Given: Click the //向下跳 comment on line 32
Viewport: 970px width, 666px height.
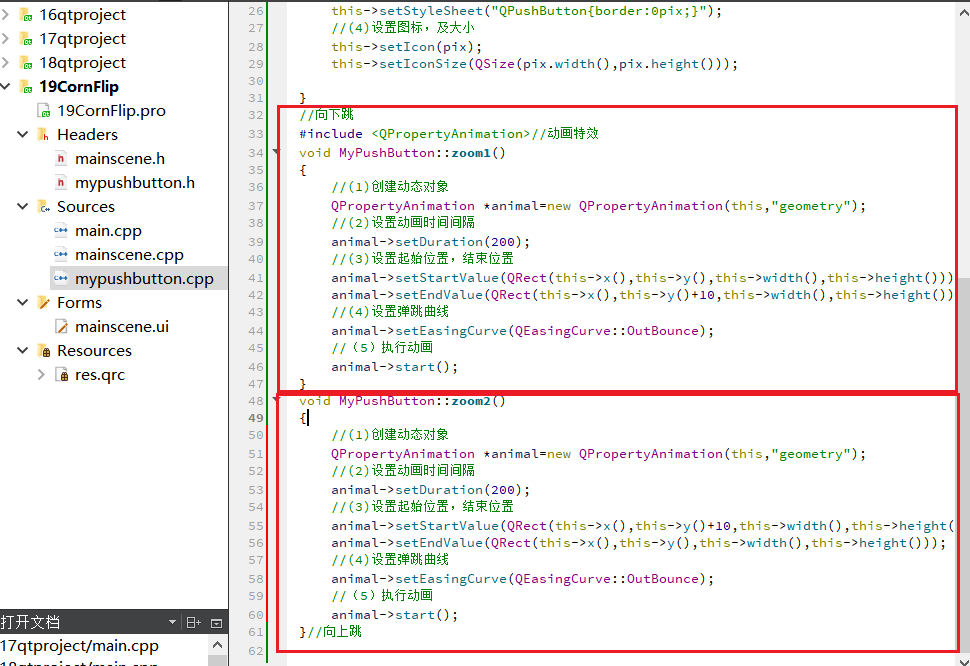Looking at the screenshot, I should click(x=326, y=114).
